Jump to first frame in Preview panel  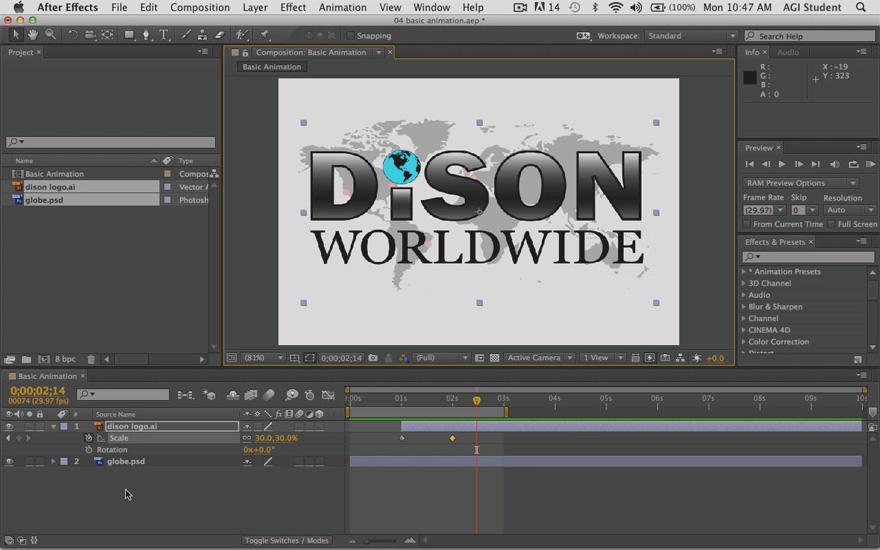[x=749, y=164]
